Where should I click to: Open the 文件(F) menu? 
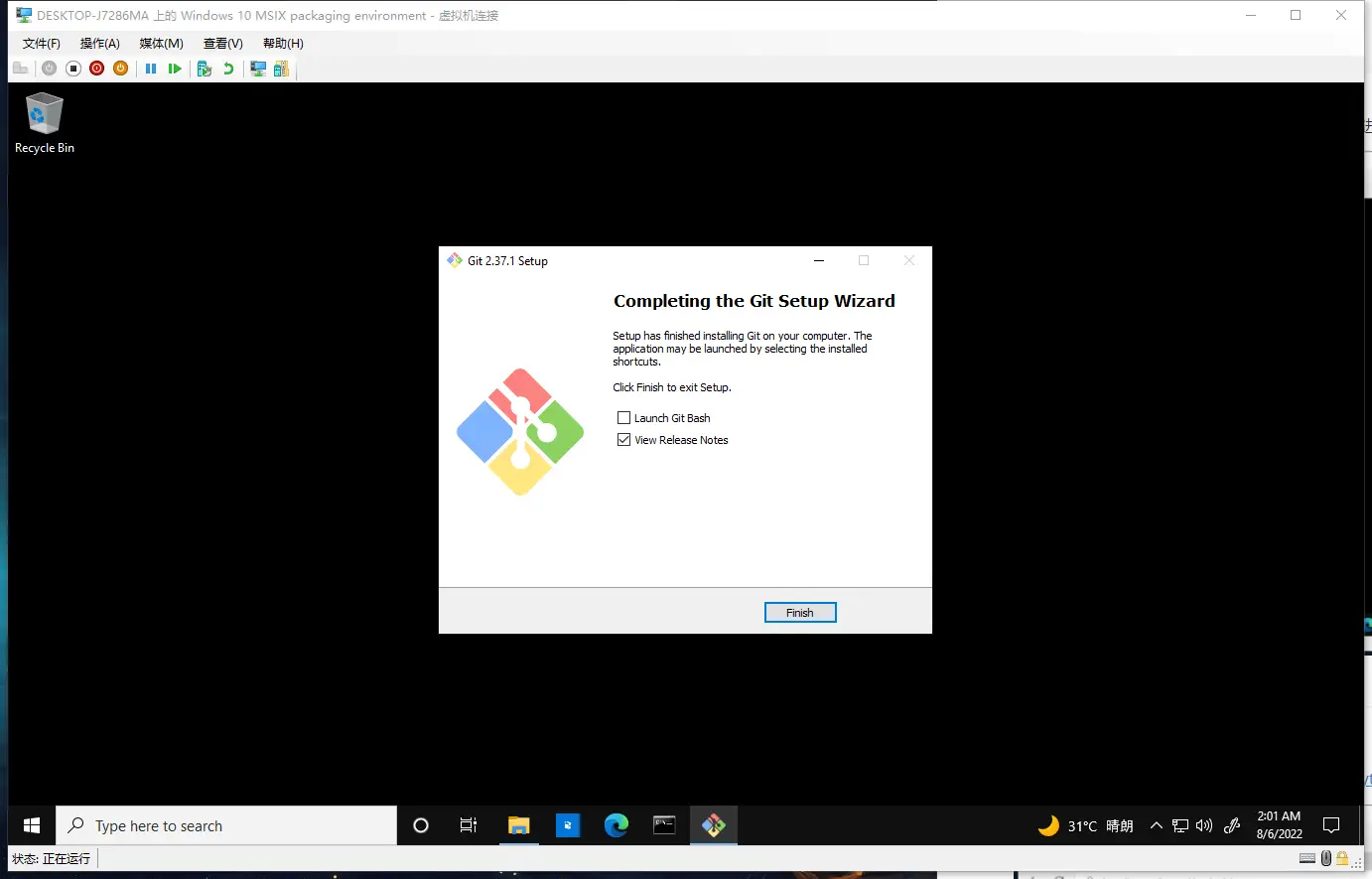pyautogui.click(x=41, y=44)
